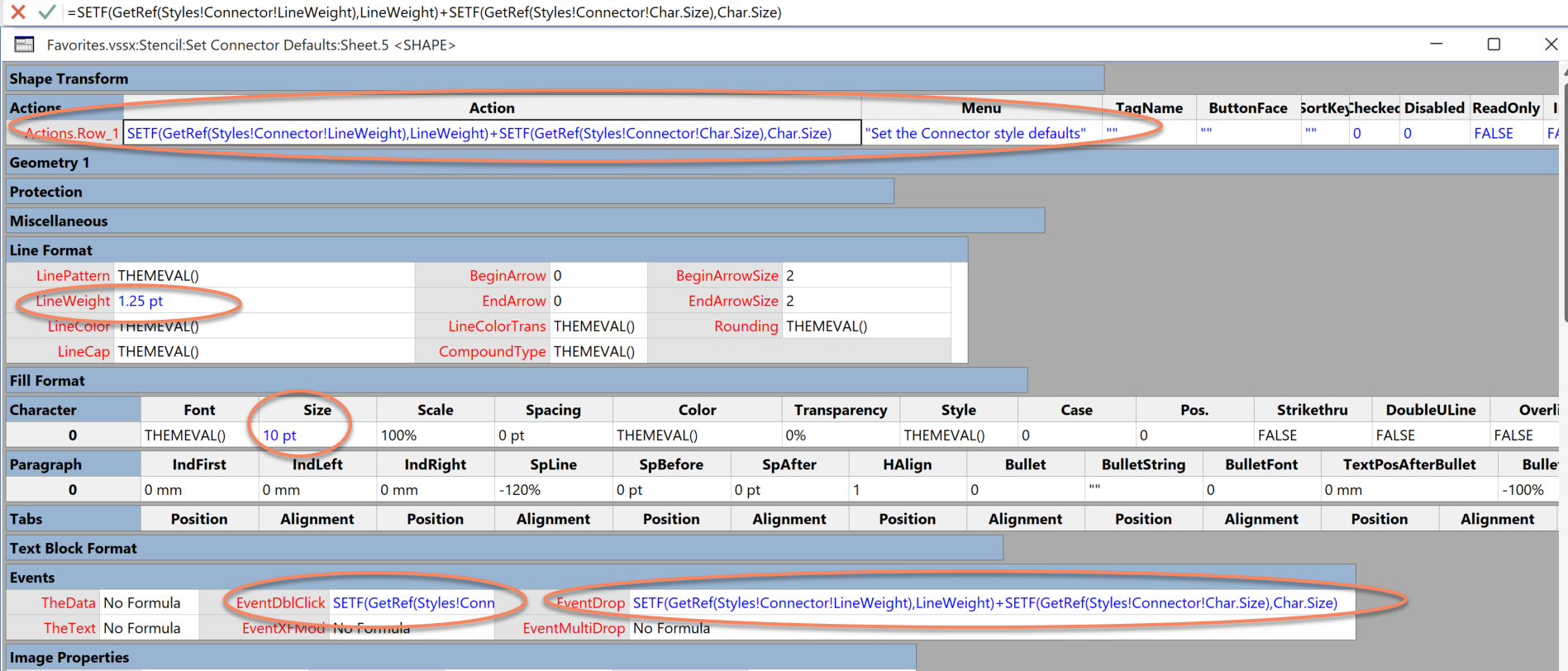Click the Disabled column value 0
Screen dimensions: 1568x671
(1434, 133)
